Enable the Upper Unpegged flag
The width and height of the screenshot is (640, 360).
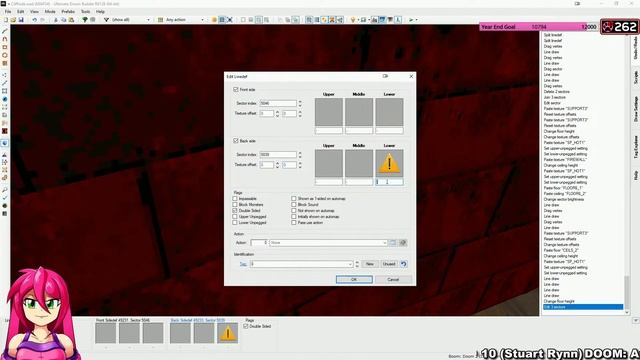(x=235, y=217)
